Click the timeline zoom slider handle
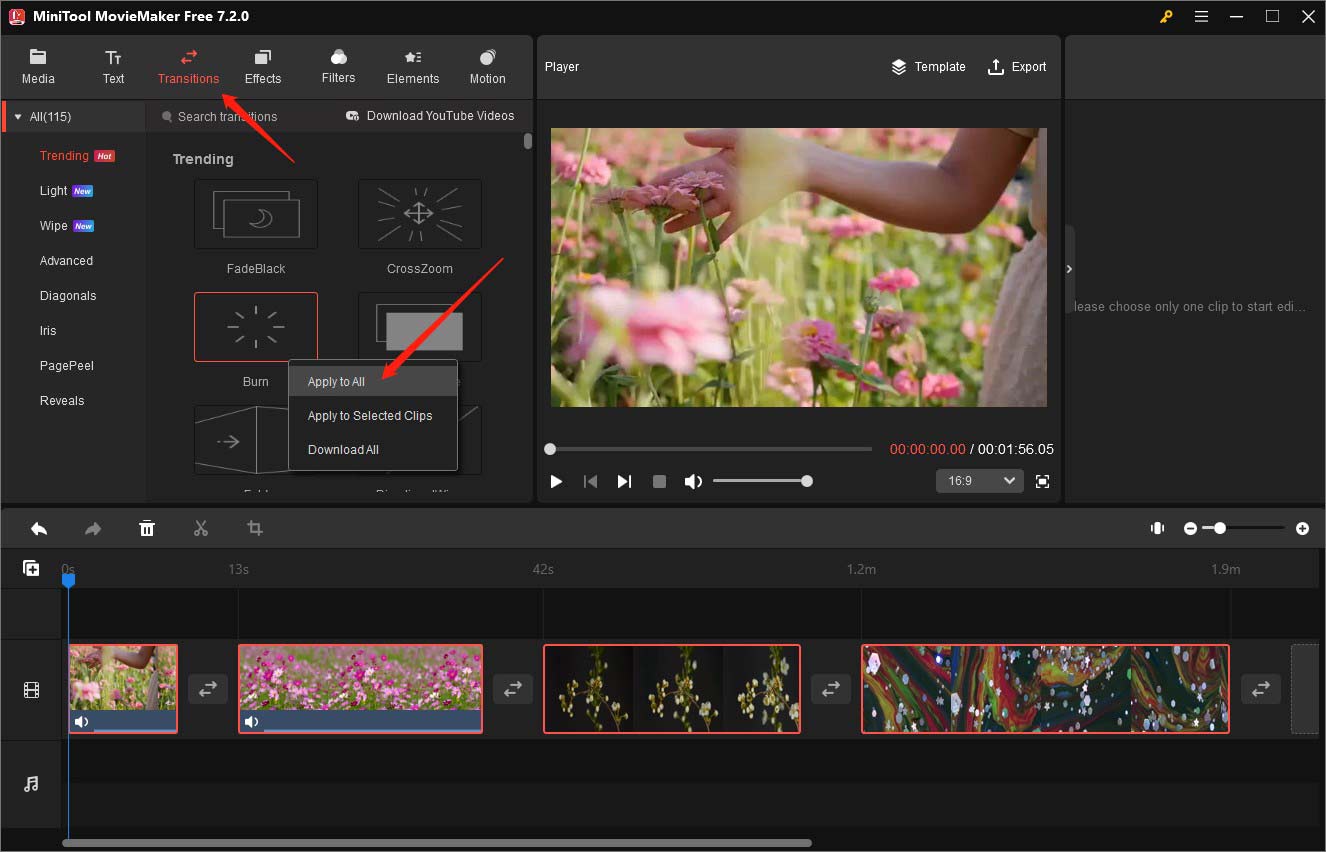1326x852 pixels. (1220, 528)
